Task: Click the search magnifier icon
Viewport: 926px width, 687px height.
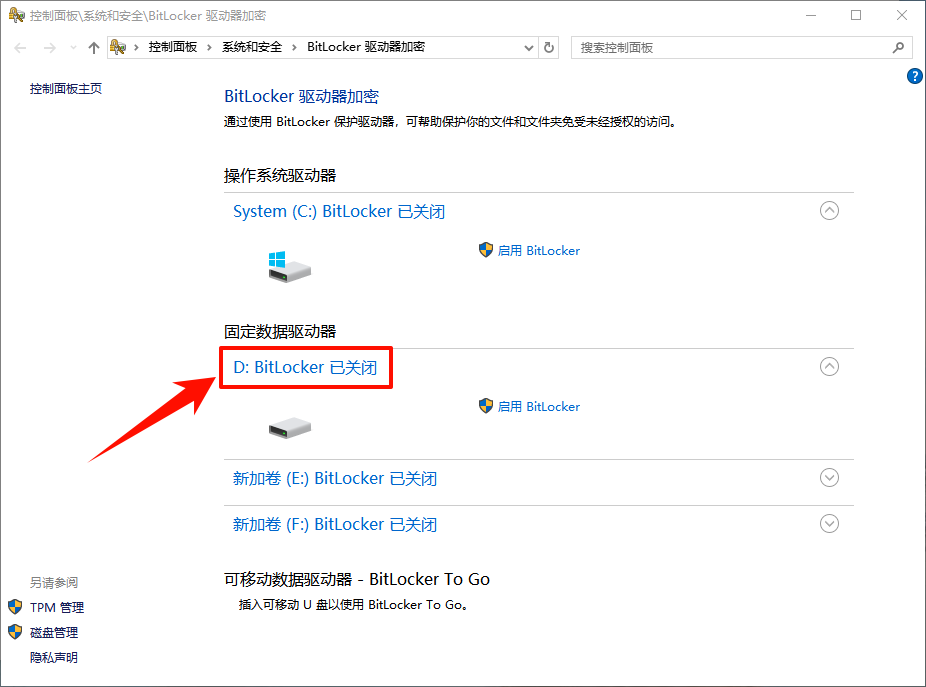Action: 898,47
